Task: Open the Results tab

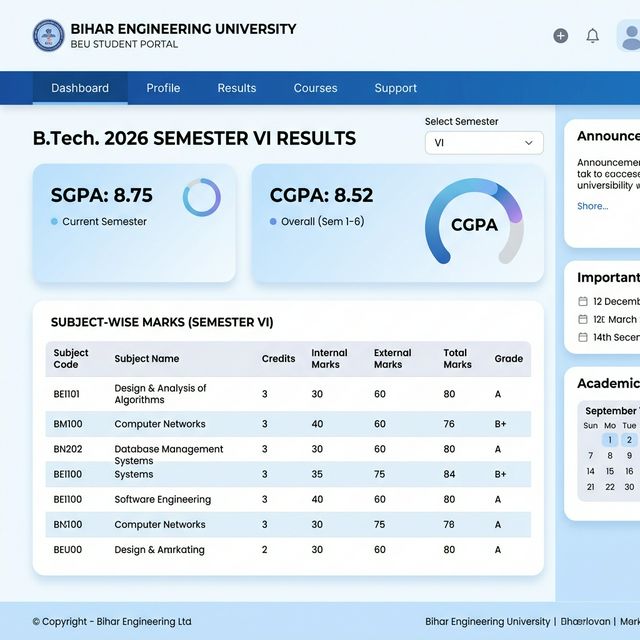Action: click(x=237, y=88)
